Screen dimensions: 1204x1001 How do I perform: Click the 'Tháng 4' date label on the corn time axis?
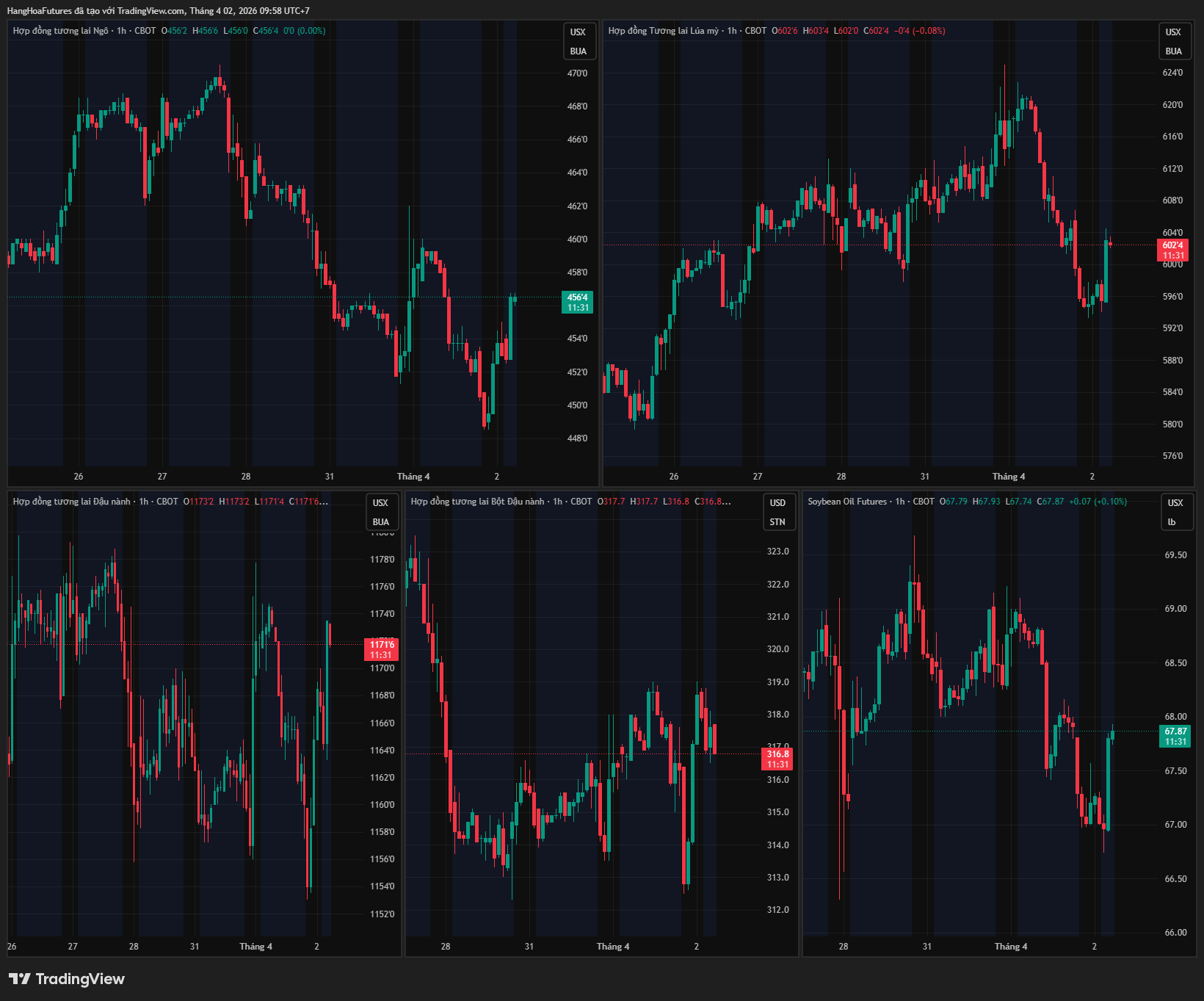point(413,477)
